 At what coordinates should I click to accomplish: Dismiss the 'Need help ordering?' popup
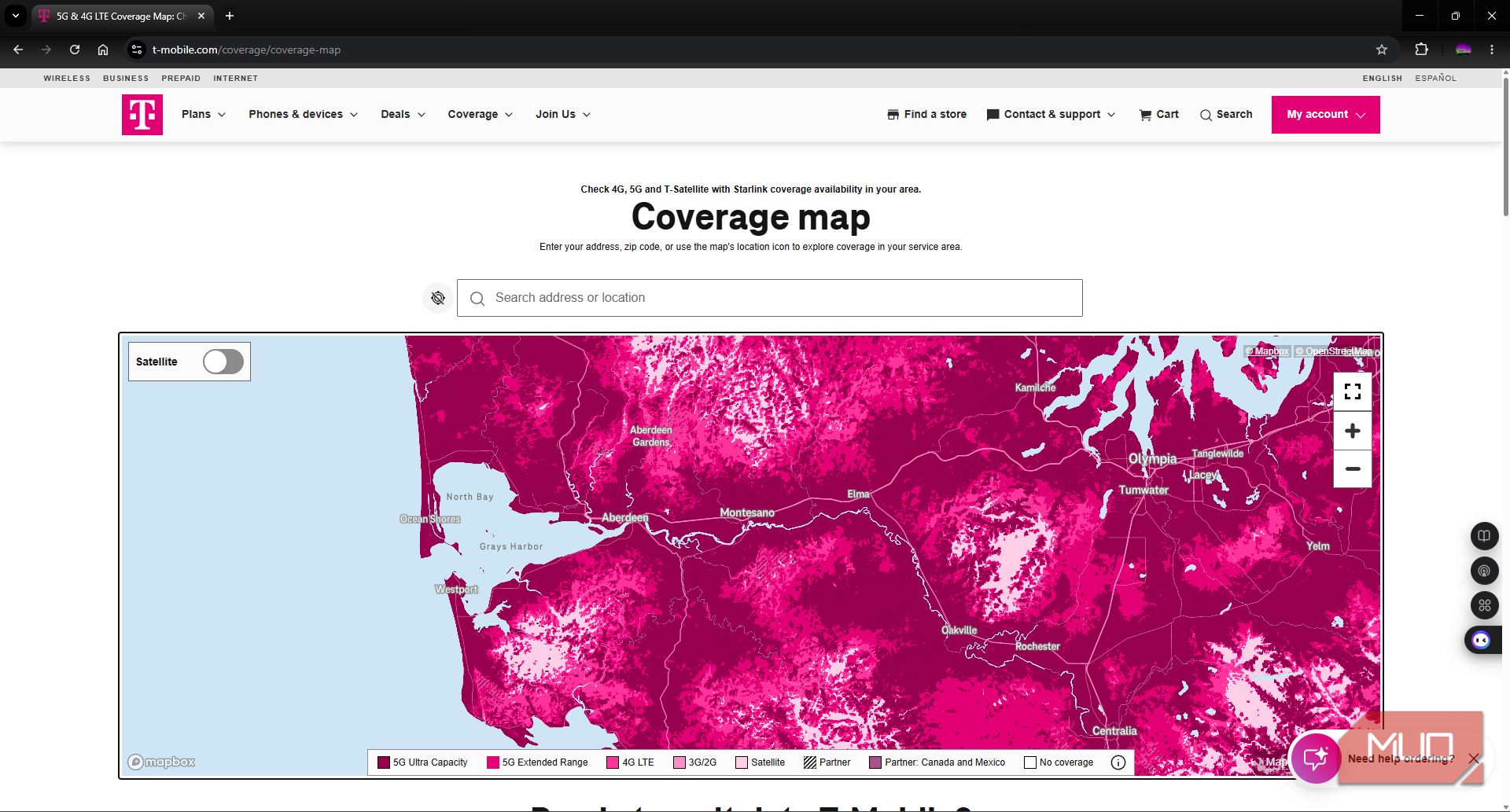point(1474,759)
